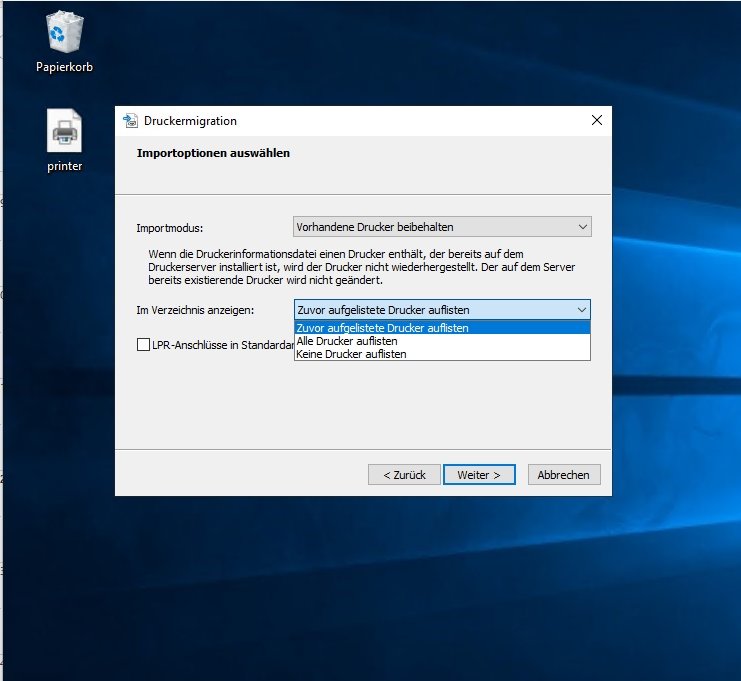The image size is (741, 681).
Task: Click the 'Im Verzeichnis anzeigen:' label
Action: (x=195, y=310)
